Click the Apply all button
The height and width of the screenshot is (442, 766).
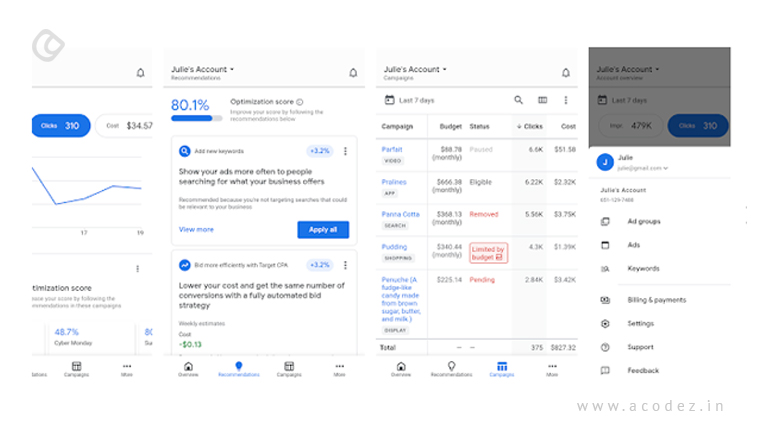coord(323,230)
